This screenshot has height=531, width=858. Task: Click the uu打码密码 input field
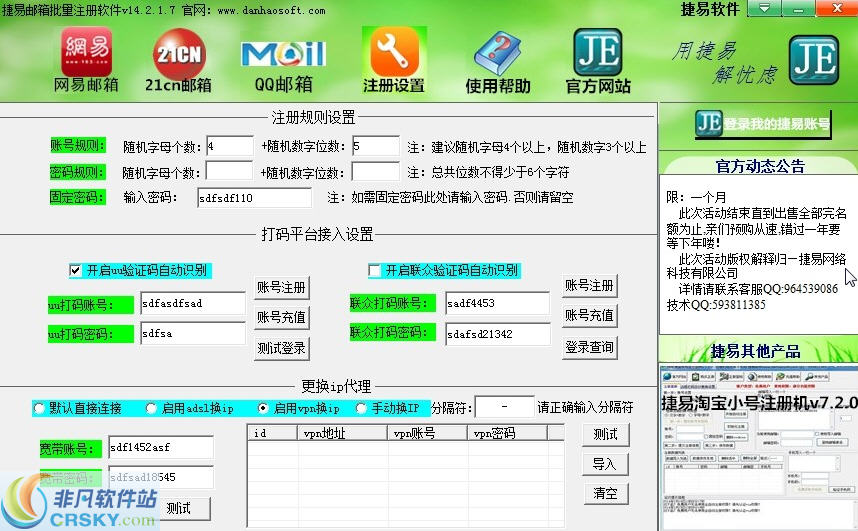(193, 333)
